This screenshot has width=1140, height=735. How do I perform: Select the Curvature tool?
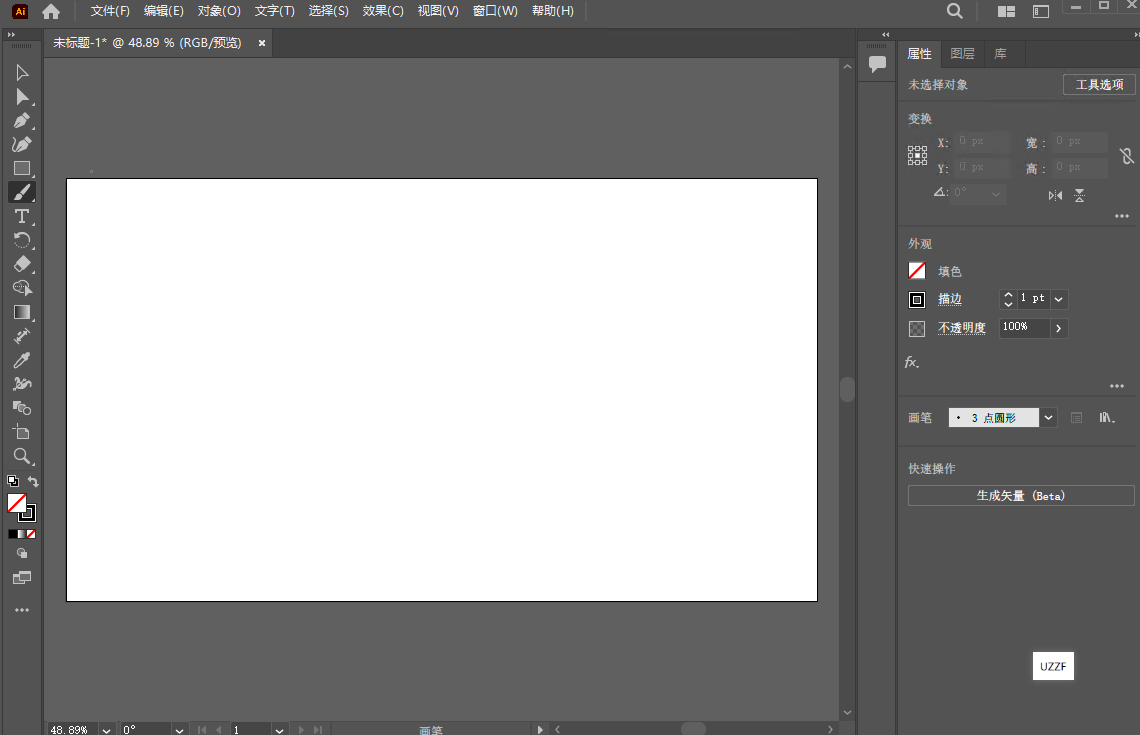tap(22, 145)
